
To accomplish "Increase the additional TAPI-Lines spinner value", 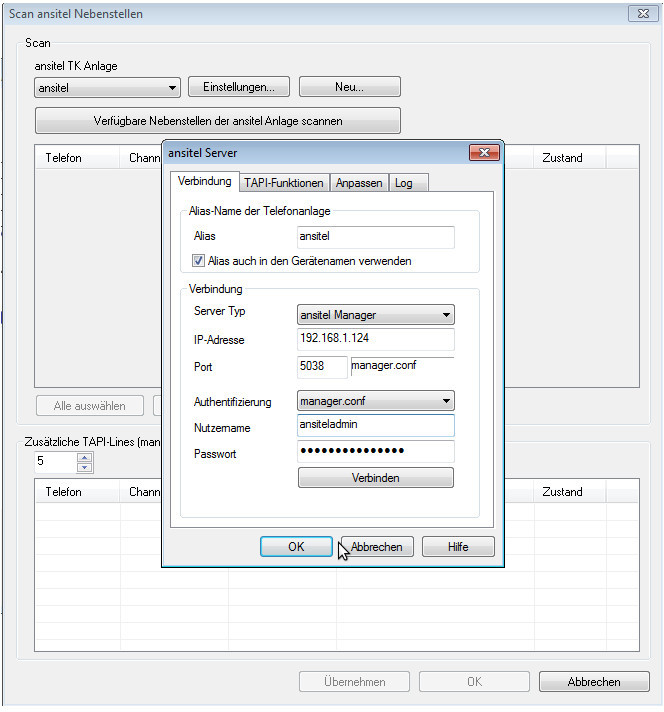I will pyautogui.click(x=85, y=458).
